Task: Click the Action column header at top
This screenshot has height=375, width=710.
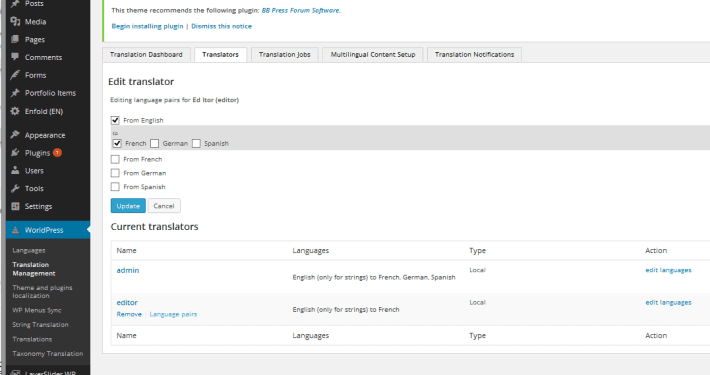Action: tap(656, 250)
